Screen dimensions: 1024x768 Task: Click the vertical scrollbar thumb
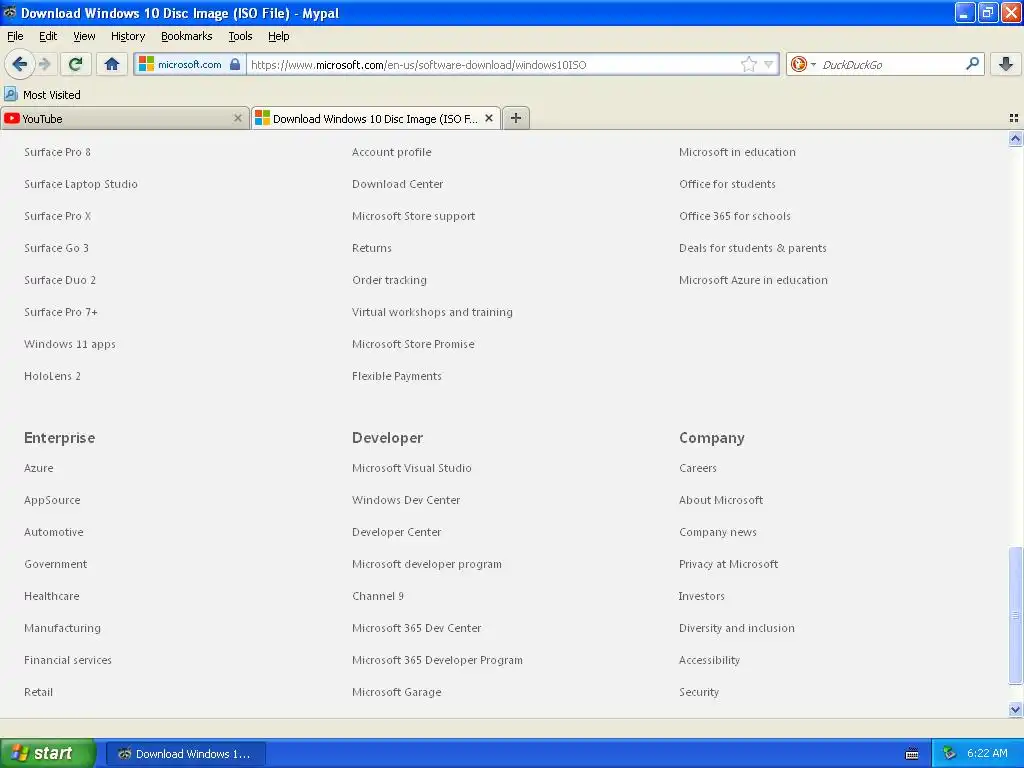pyautogui.click(x=1015, y=615)
